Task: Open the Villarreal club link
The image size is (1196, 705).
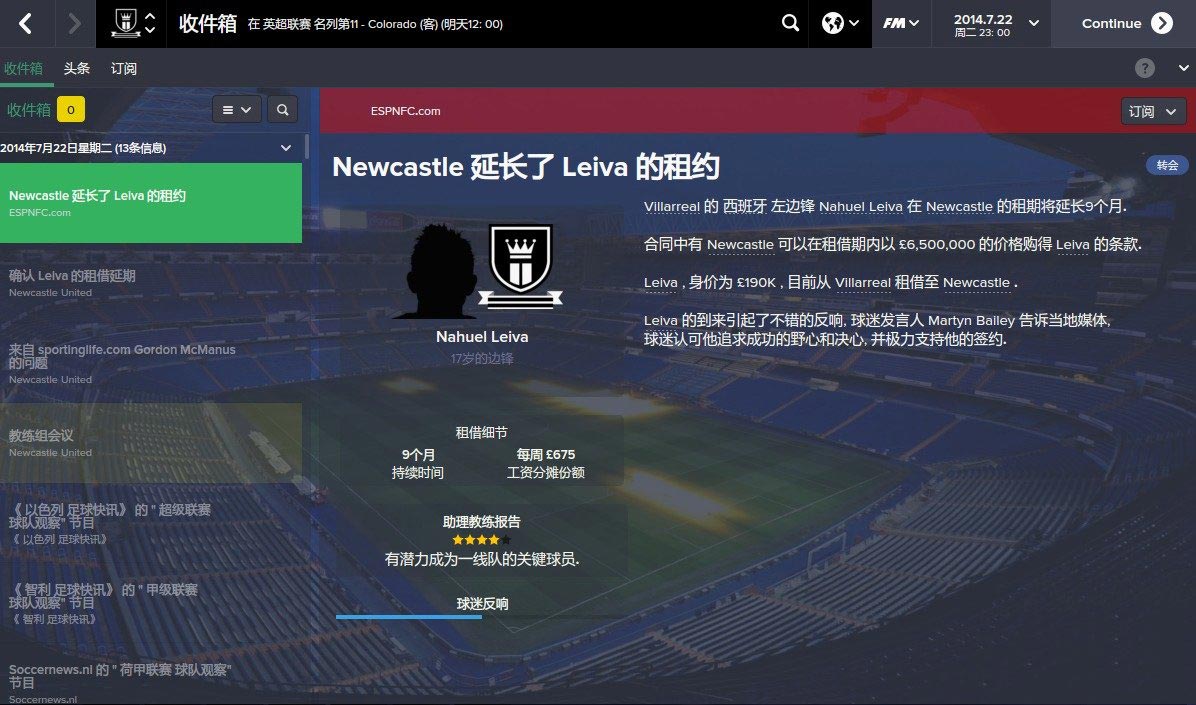Action: point(671,206)
